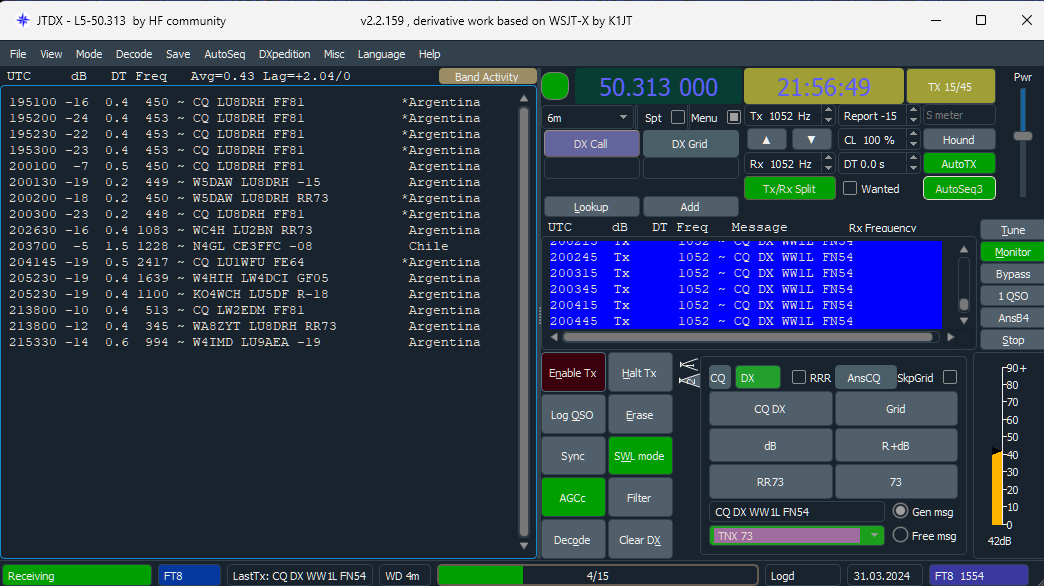The height and width of the screenshot is (586, 1044).
Task: Click Rx Frequency scrollbar up arrow
Action: pyautogui.click(x=963, y=249)
